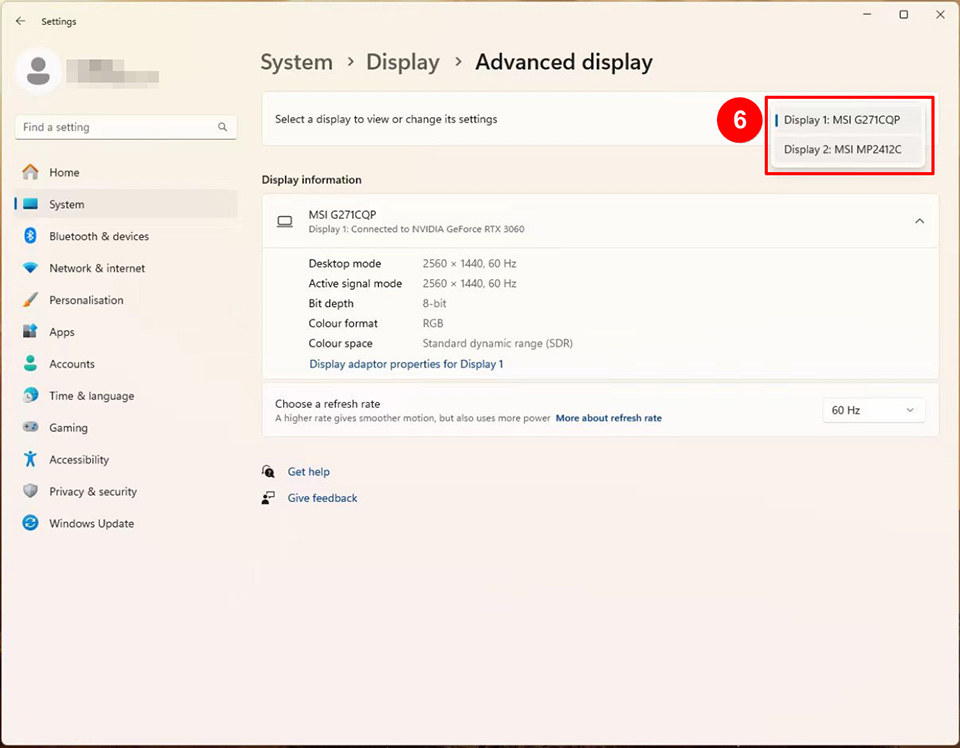Collapse the MSI G271CQP display information card
The image size is (960, 748).
tap(920, 221)
